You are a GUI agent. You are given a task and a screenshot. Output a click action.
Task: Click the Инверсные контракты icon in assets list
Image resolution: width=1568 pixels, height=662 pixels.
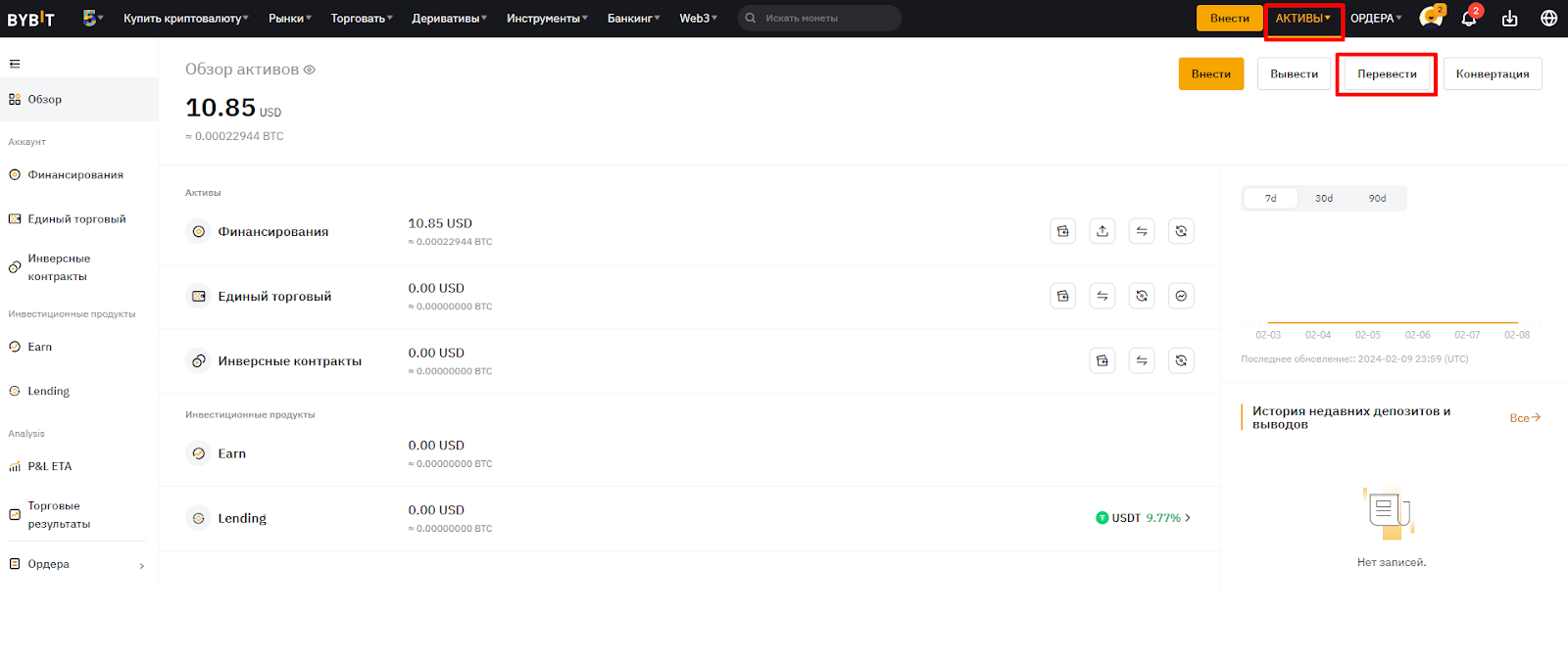(x=199, y=360)
